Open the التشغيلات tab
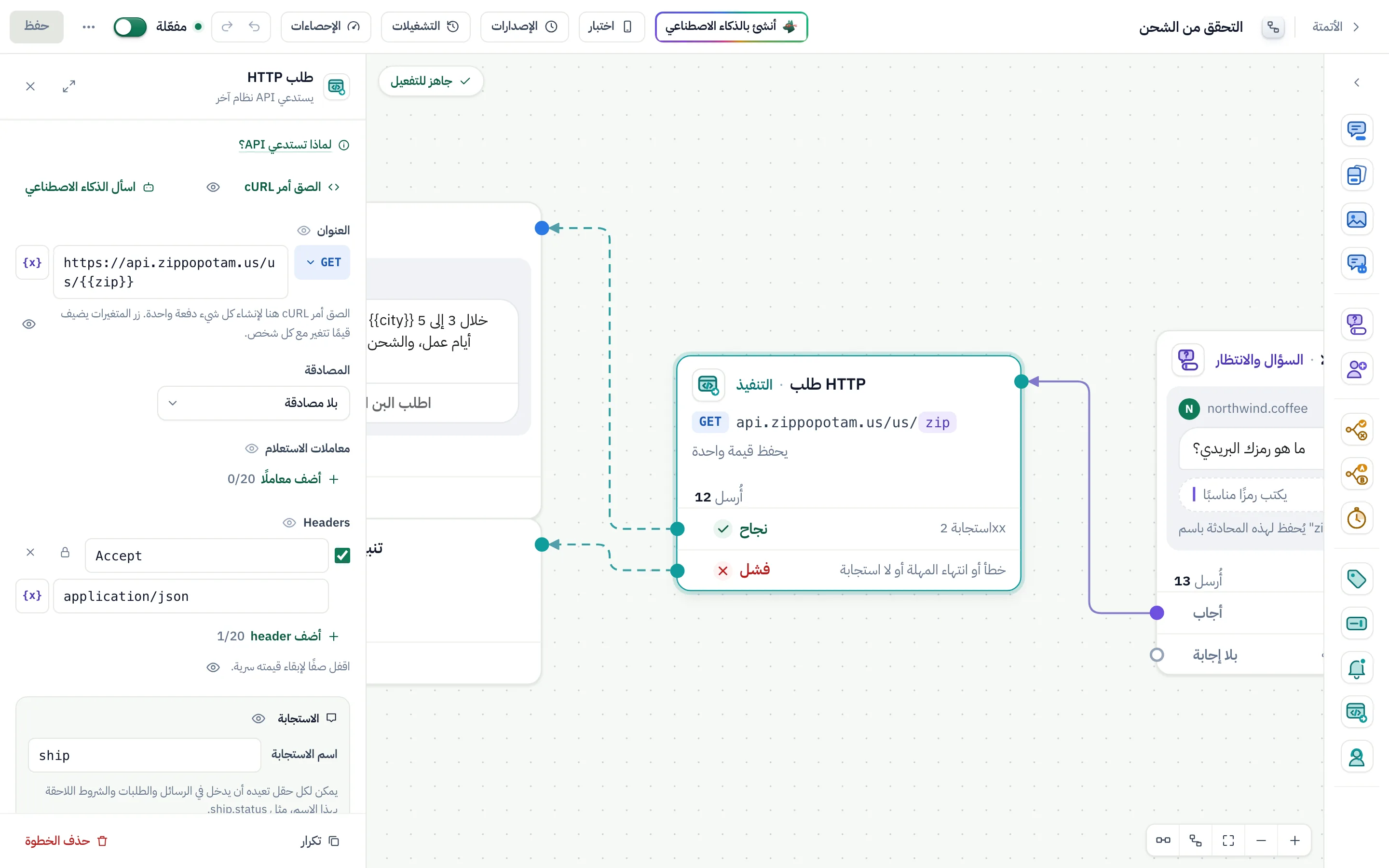 425,27
